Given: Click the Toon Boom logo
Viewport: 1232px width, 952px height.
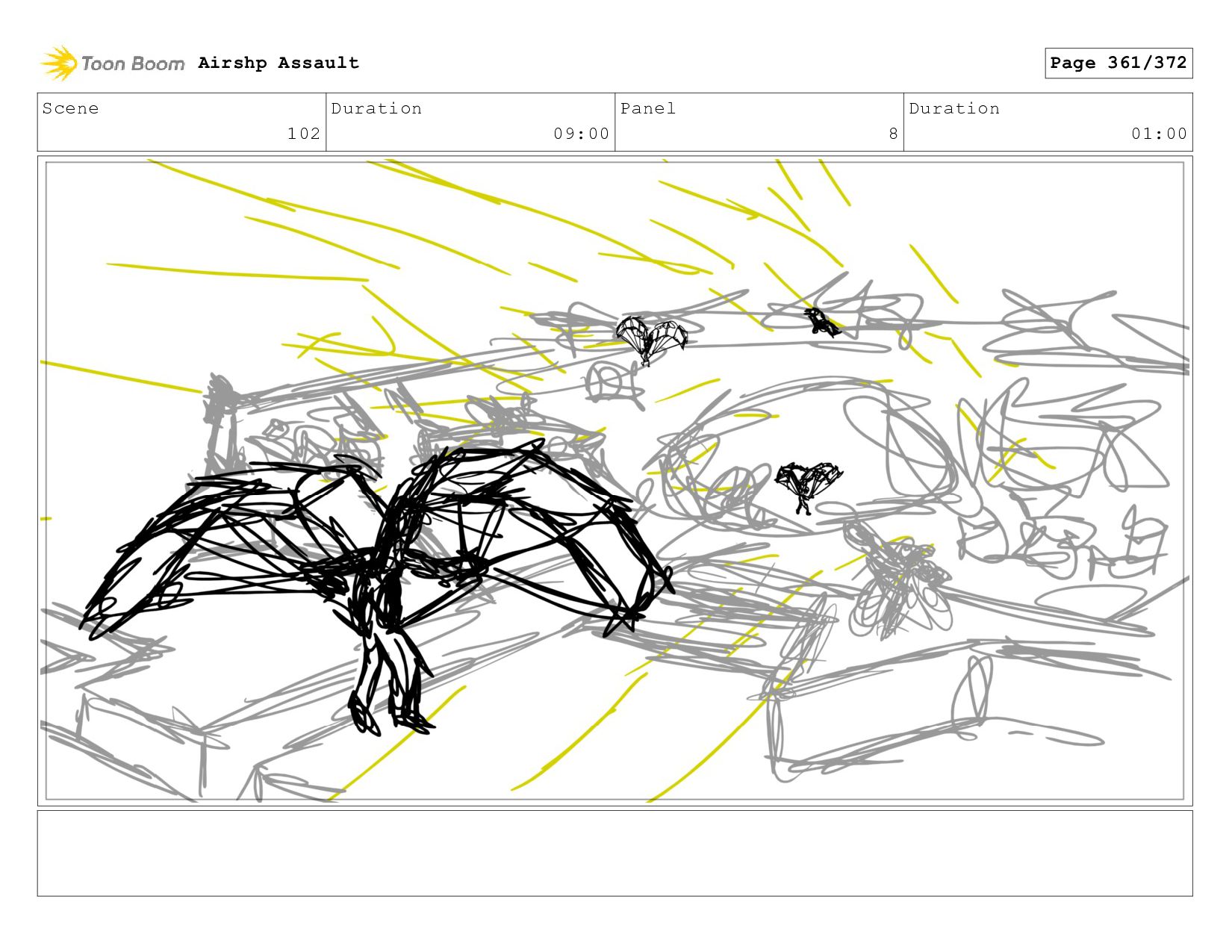Looking at the screenshot, I should tap(112, 63).
